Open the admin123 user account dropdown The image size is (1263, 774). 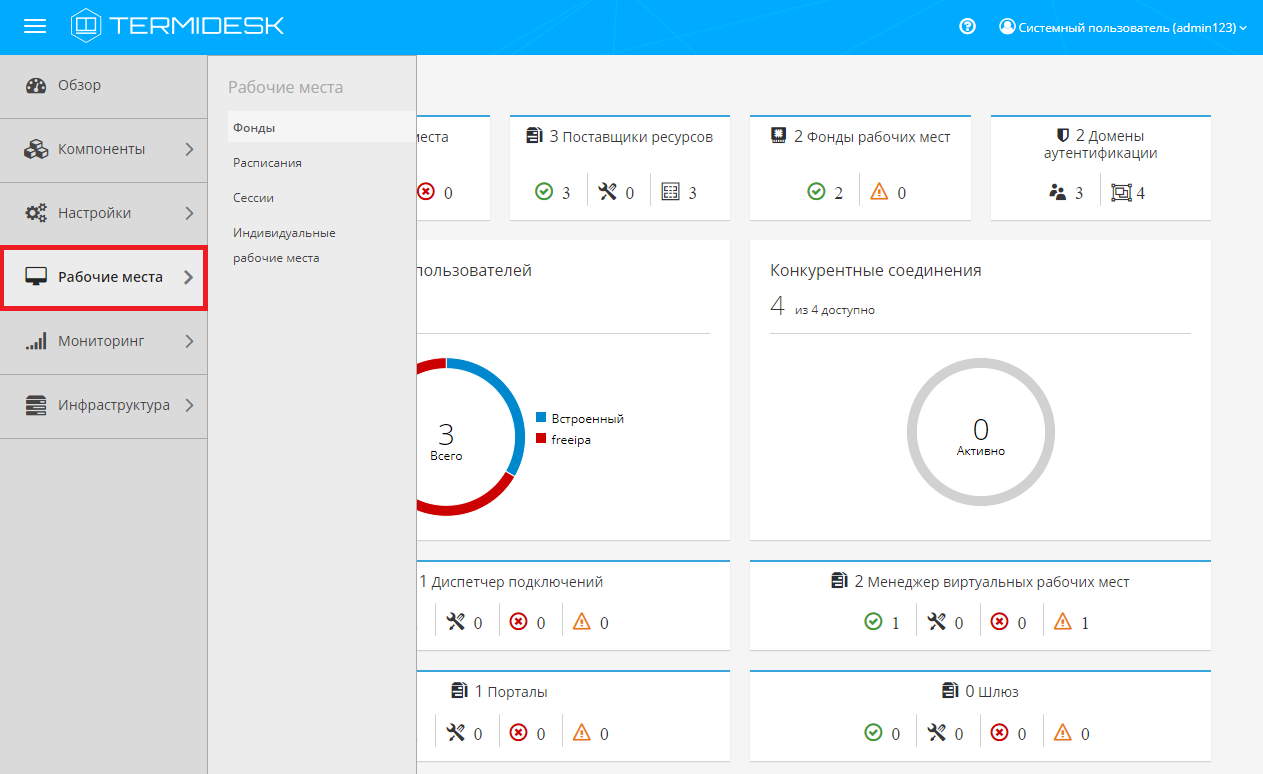[x=1123, y=28]
